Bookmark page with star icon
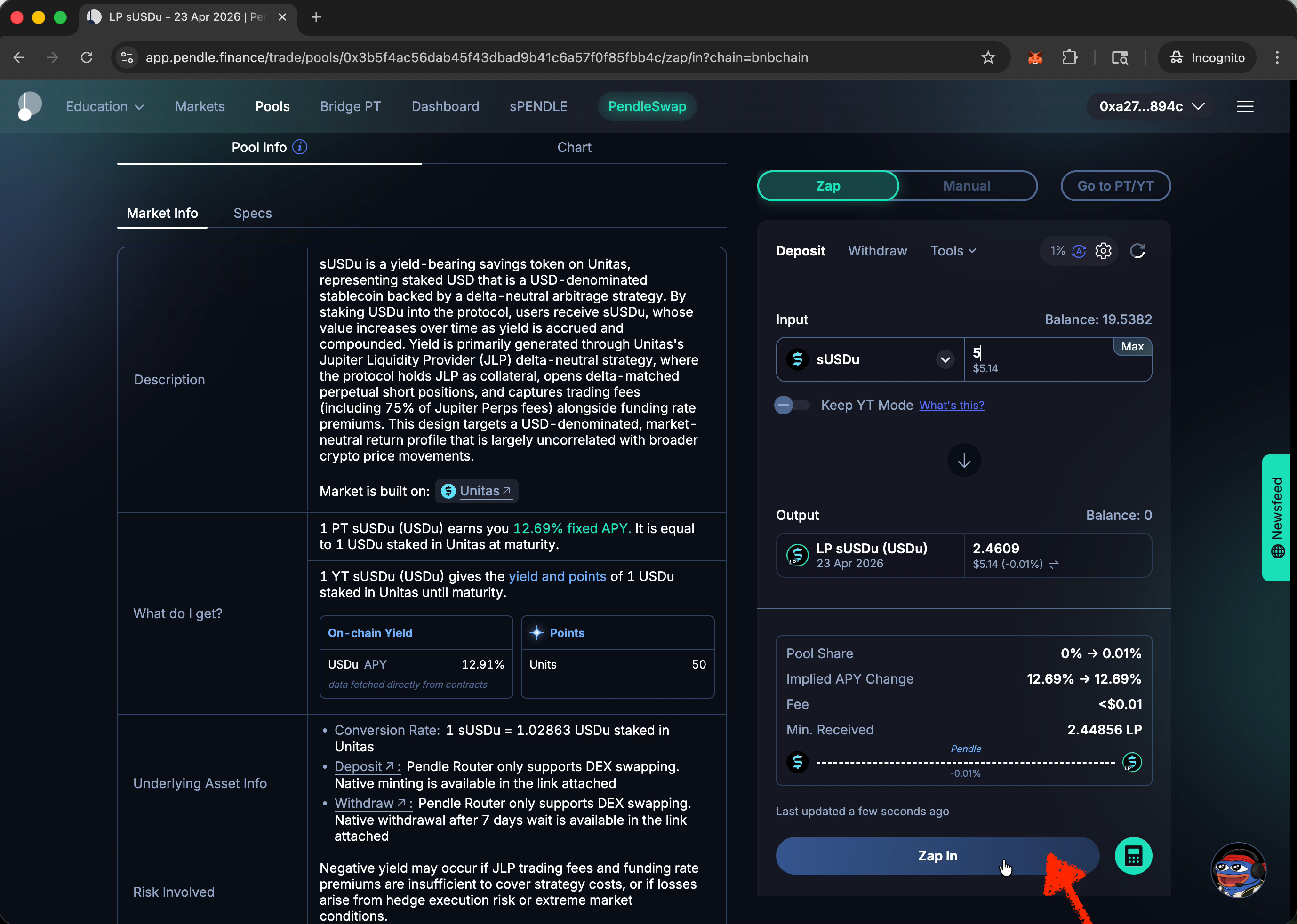The width and height of the screenshot is (1297, 924). coord(988,57)
